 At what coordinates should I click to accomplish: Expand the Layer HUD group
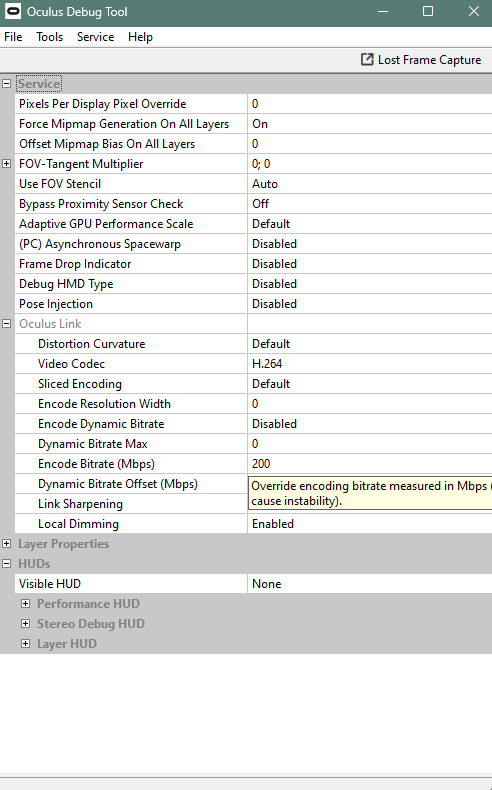tap(26, 644)
